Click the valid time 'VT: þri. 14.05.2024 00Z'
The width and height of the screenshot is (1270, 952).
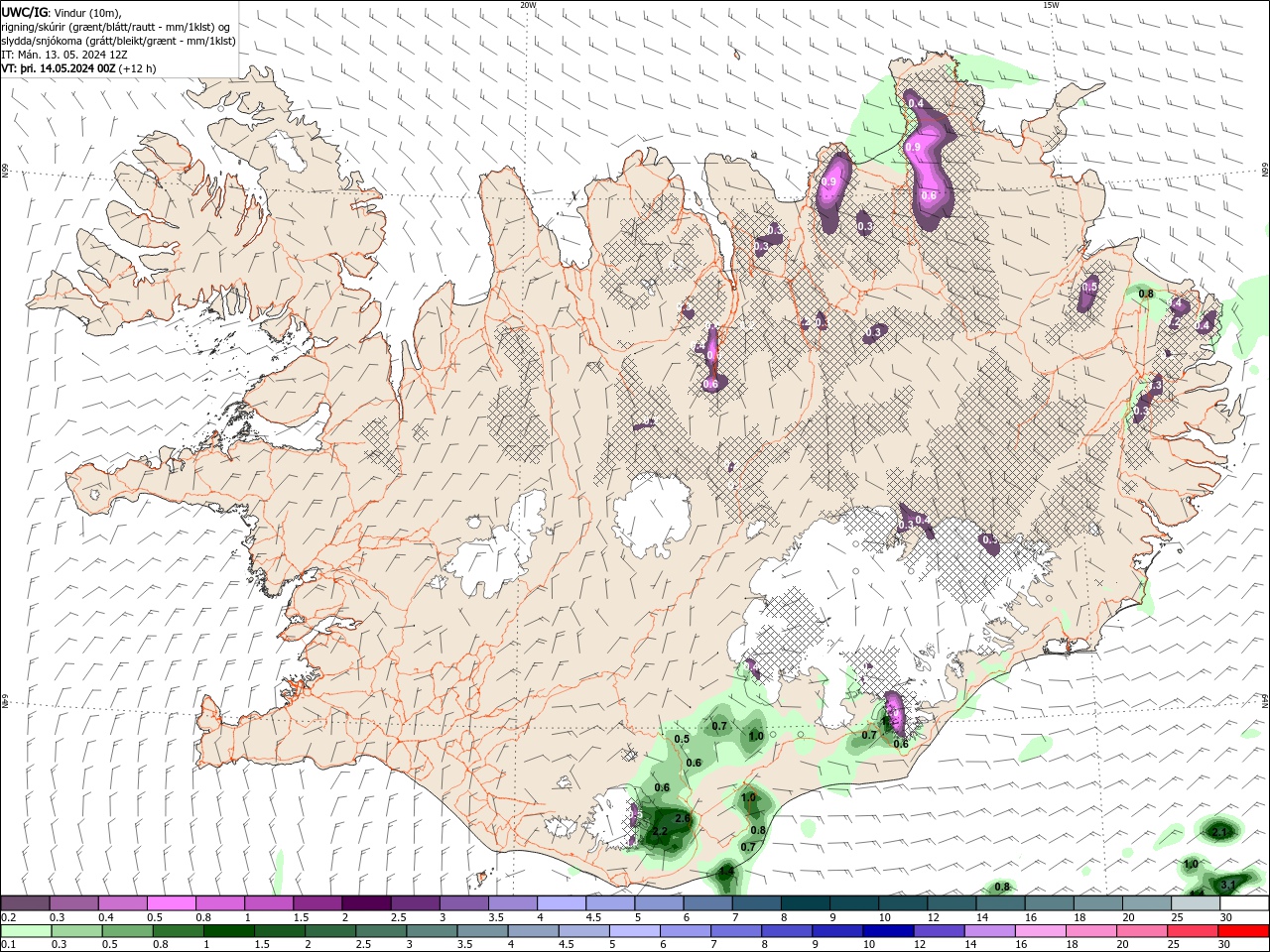[60, 68]
